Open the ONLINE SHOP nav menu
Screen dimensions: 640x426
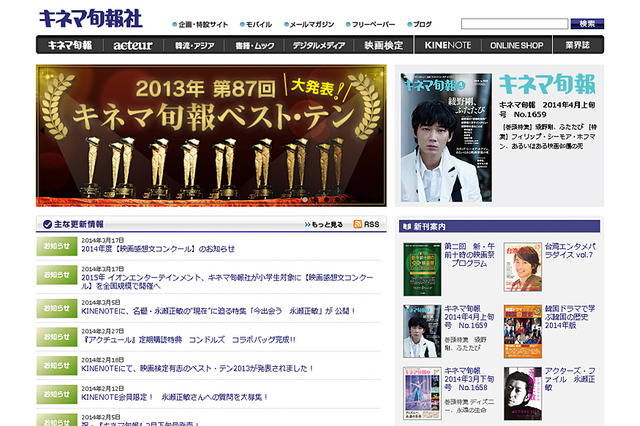517,45
